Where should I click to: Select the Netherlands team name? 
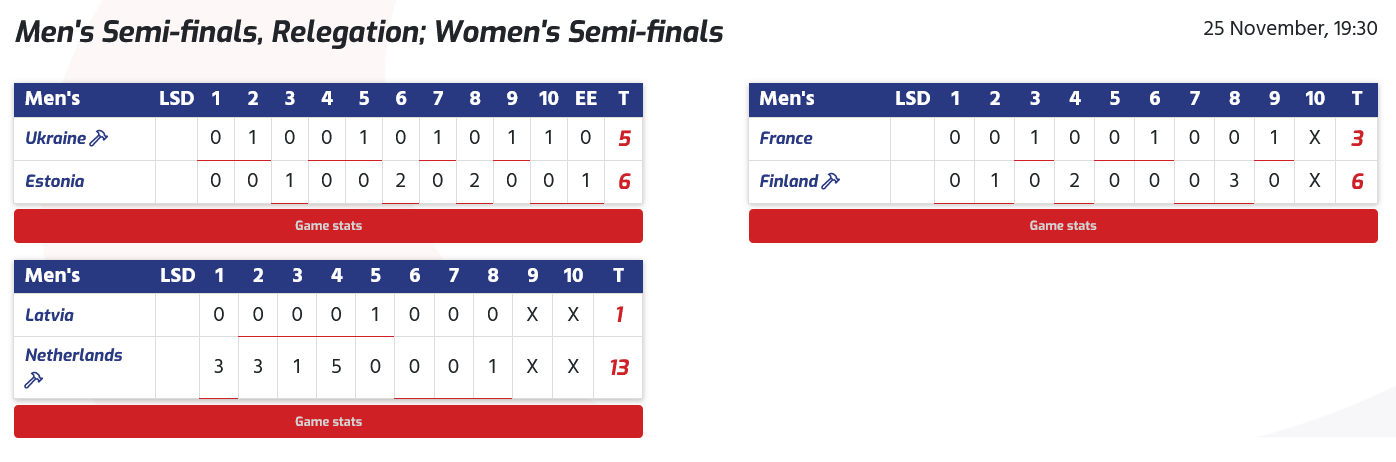(x=74, y=355)
